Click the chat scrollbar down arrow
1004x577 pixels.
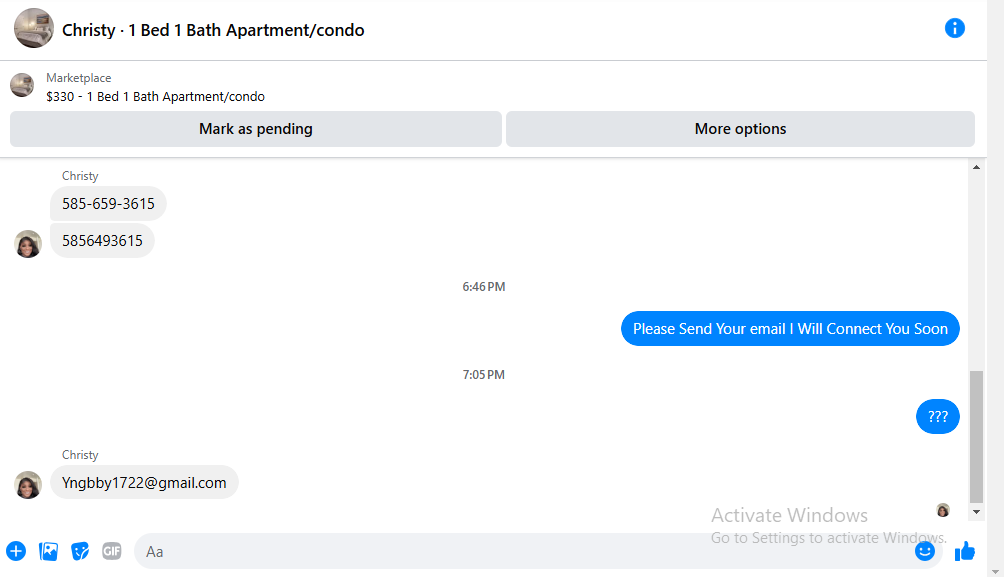point(976,512)
